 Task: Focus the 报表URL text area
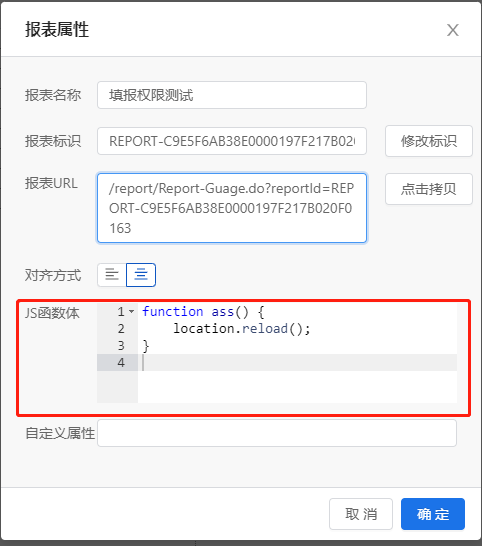coord(232,208)
